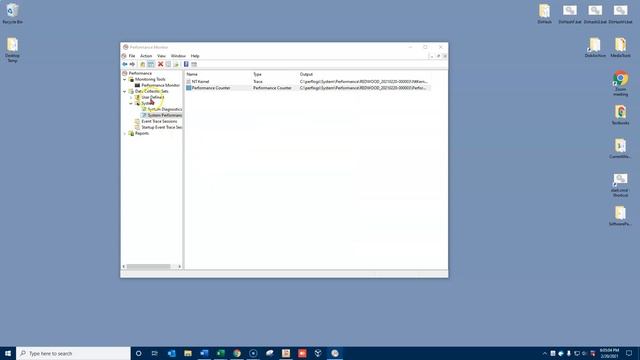Click the Back arrow in Performance Monitor toolbar
The image size is (640, 360).
[x=125, y=64]
